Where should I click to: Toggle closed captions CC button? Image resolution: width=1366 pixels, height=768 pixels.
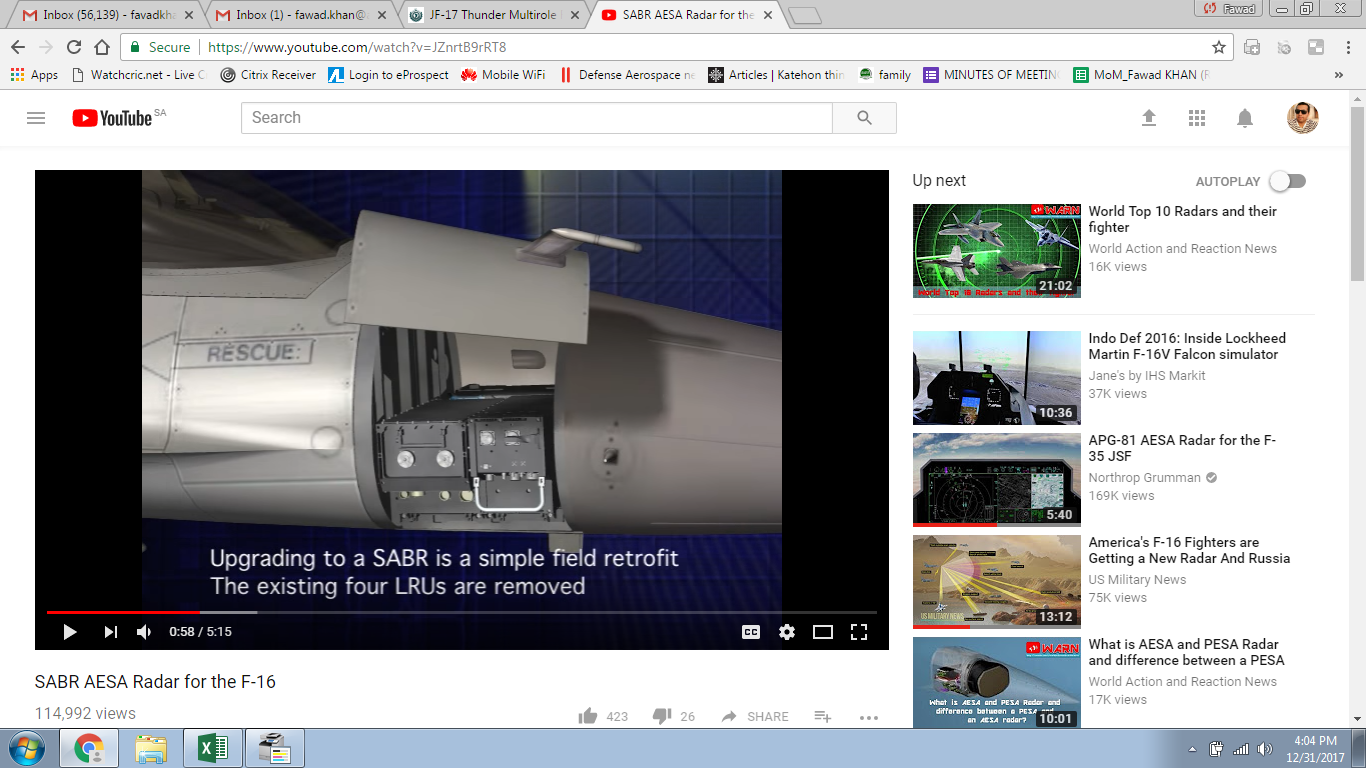tap(751, 632)
